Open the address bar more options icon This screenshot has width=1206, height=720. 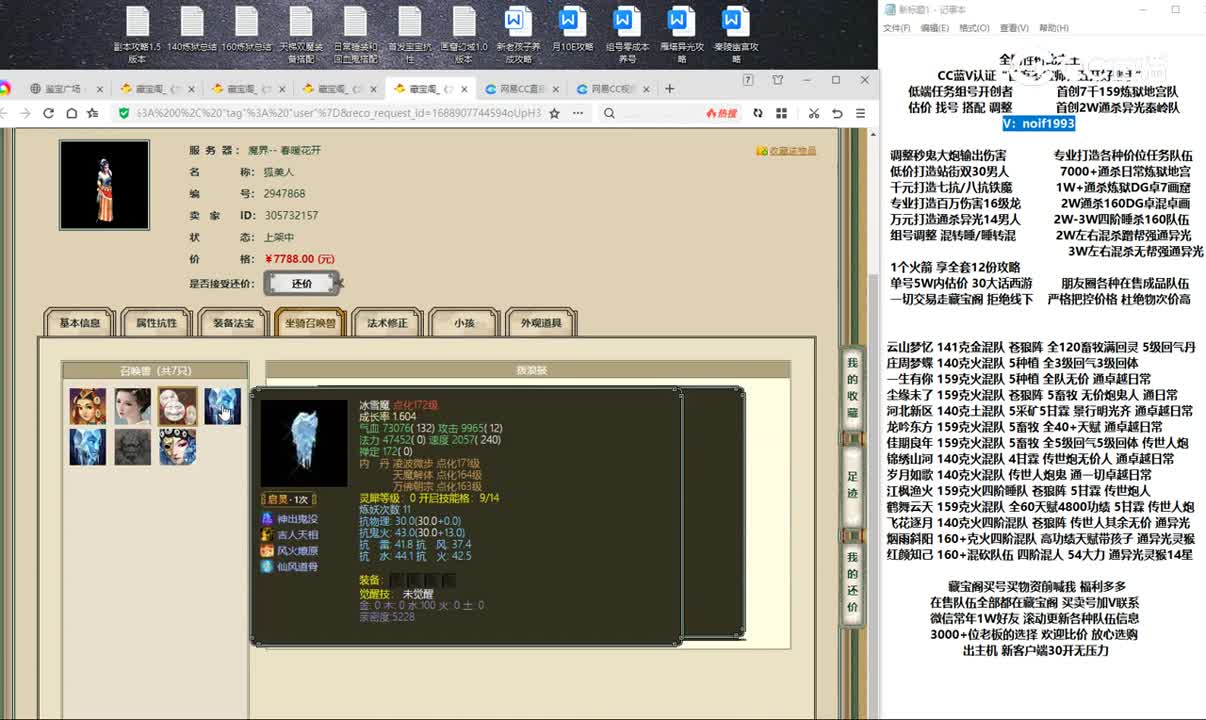pyautogui.click(x=579, y=113)
